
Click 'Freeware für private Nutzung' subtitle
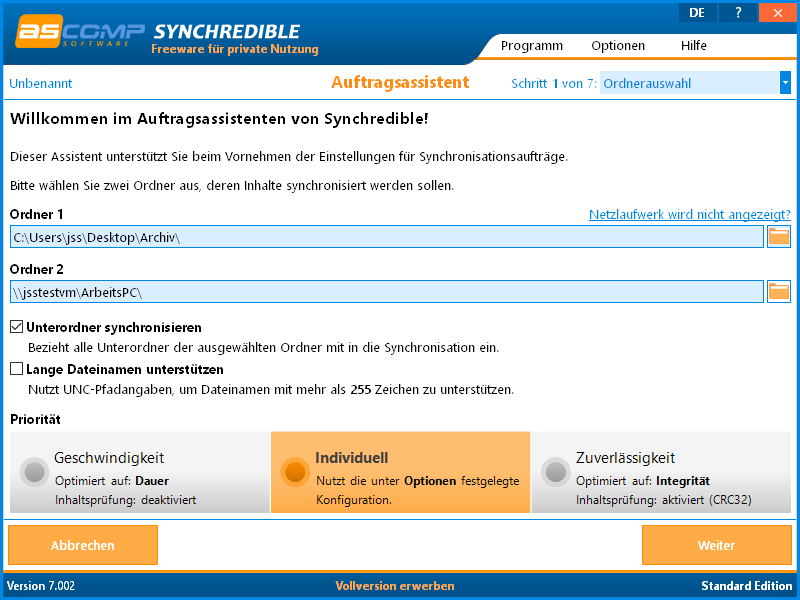(235, 49)
